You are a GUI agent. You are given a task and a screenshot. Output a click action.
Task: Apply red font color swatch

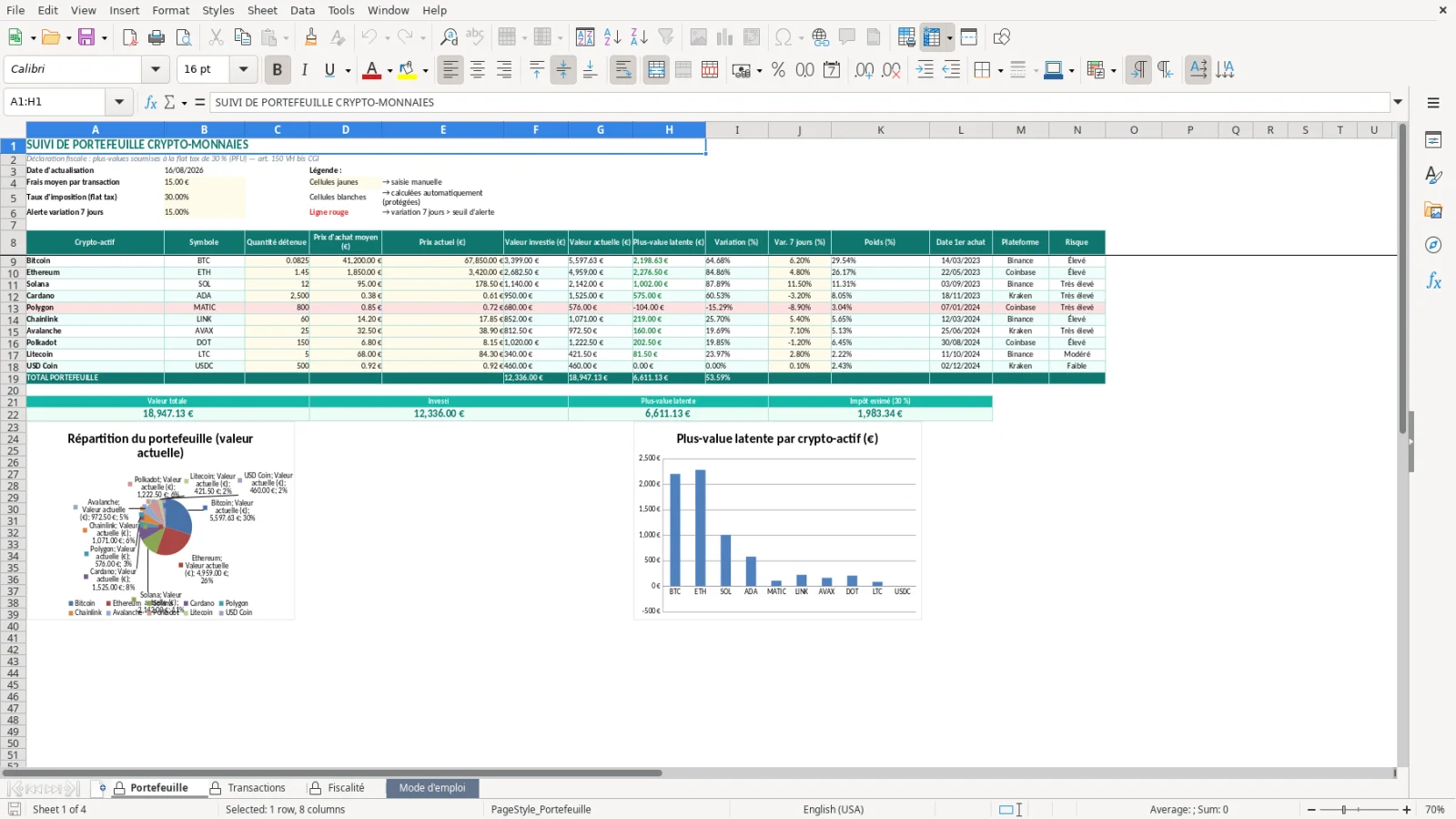point(371,70)
